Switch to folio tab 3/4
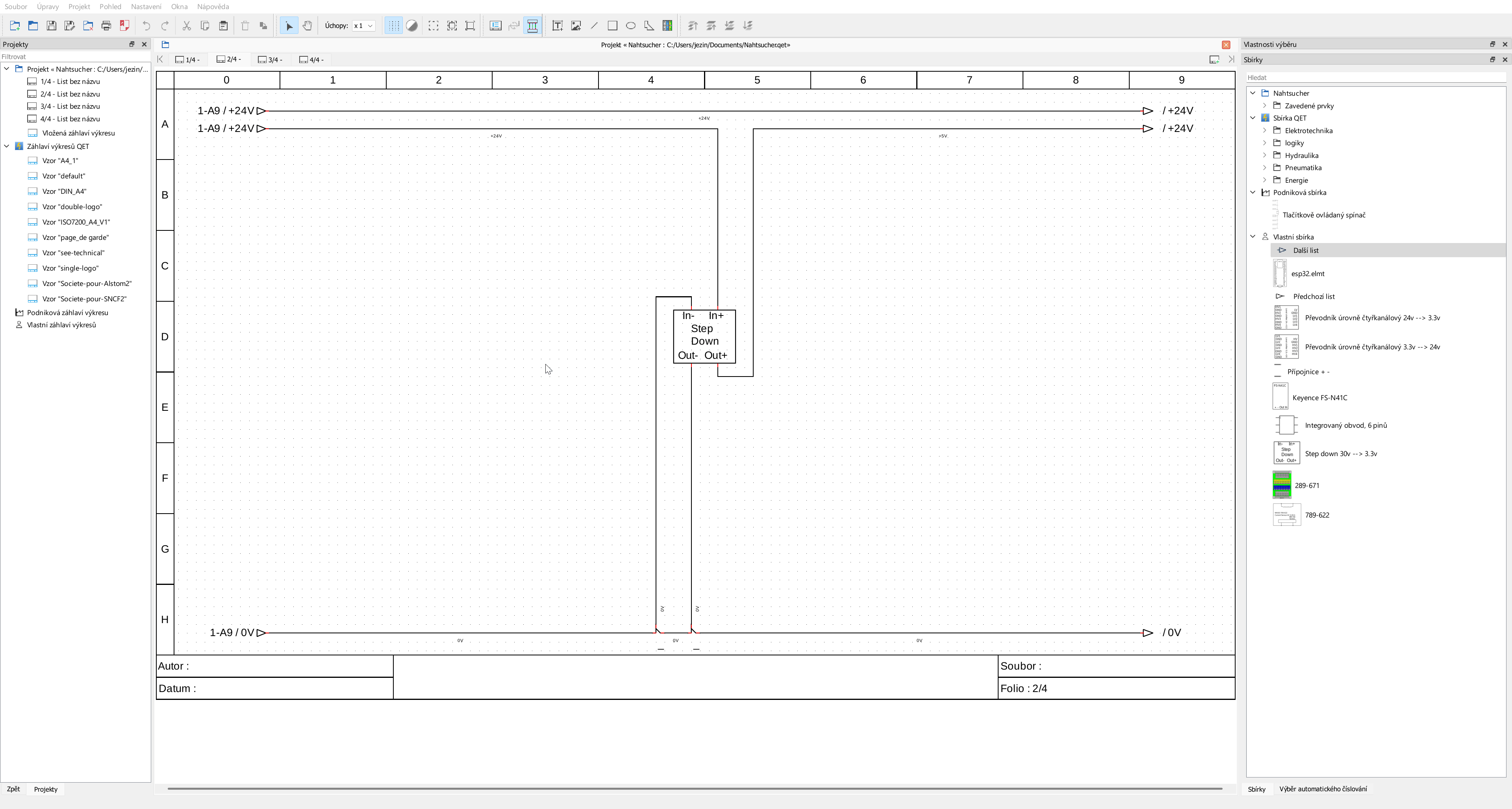Viewport: 1512px width, 809px height. pyautogui.click(x=271, y=59)
